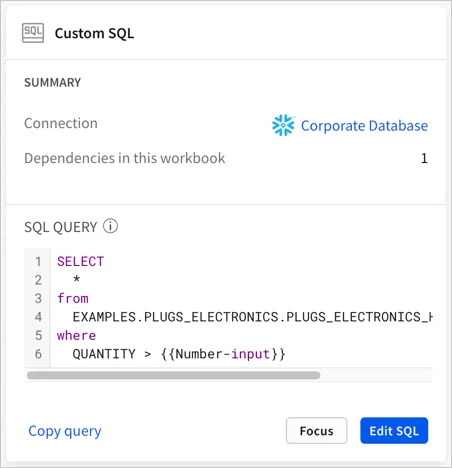Click line number 6 in the gutter
Image resolution: width=452 pixels, height=468 pixels.
(x=38, y=354)
